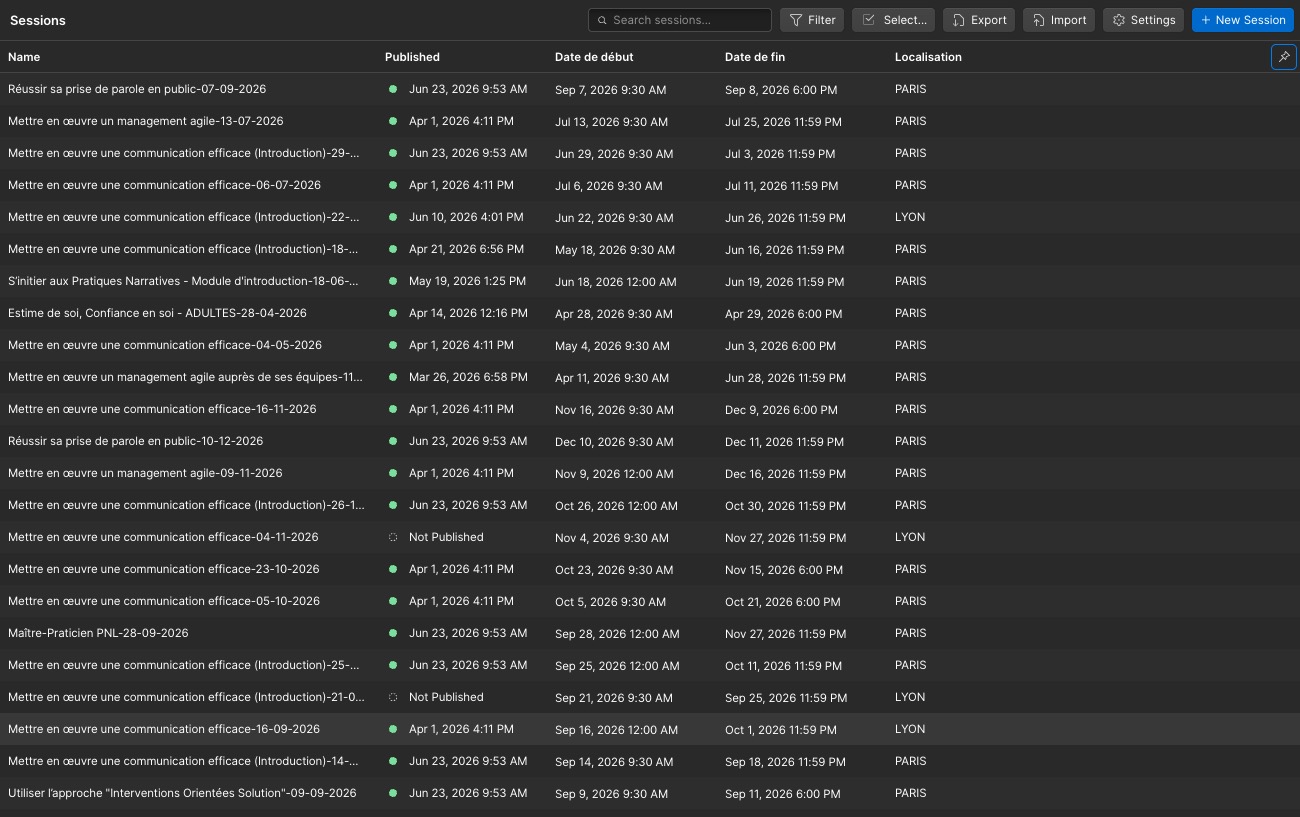Open session communication efficace-16-09-2026
This screenshot has width=1300, height=817.
pyautogui.click(x=164, y=729)
